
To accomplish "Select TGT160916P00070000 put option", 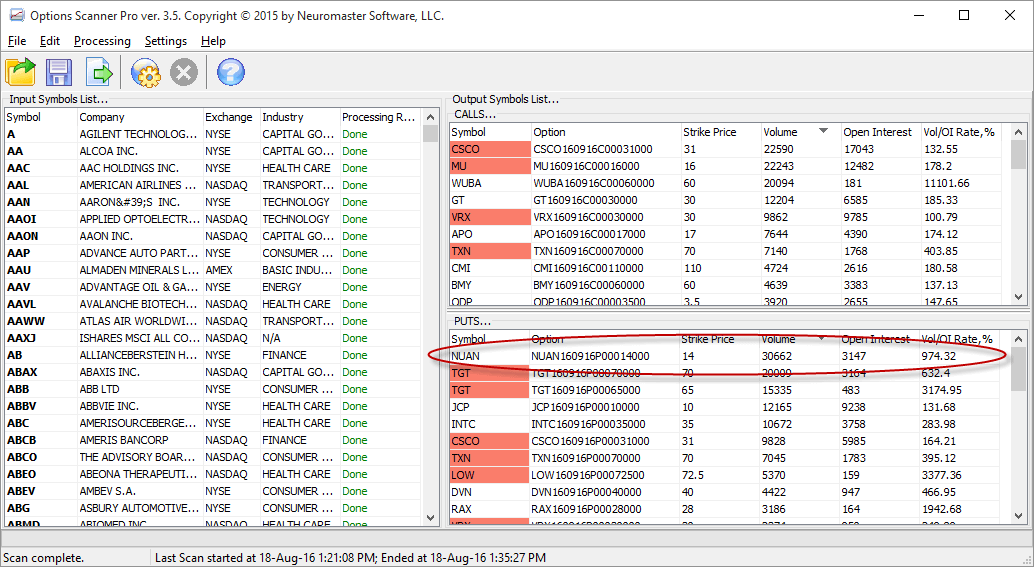I will [x=586, y=373].
